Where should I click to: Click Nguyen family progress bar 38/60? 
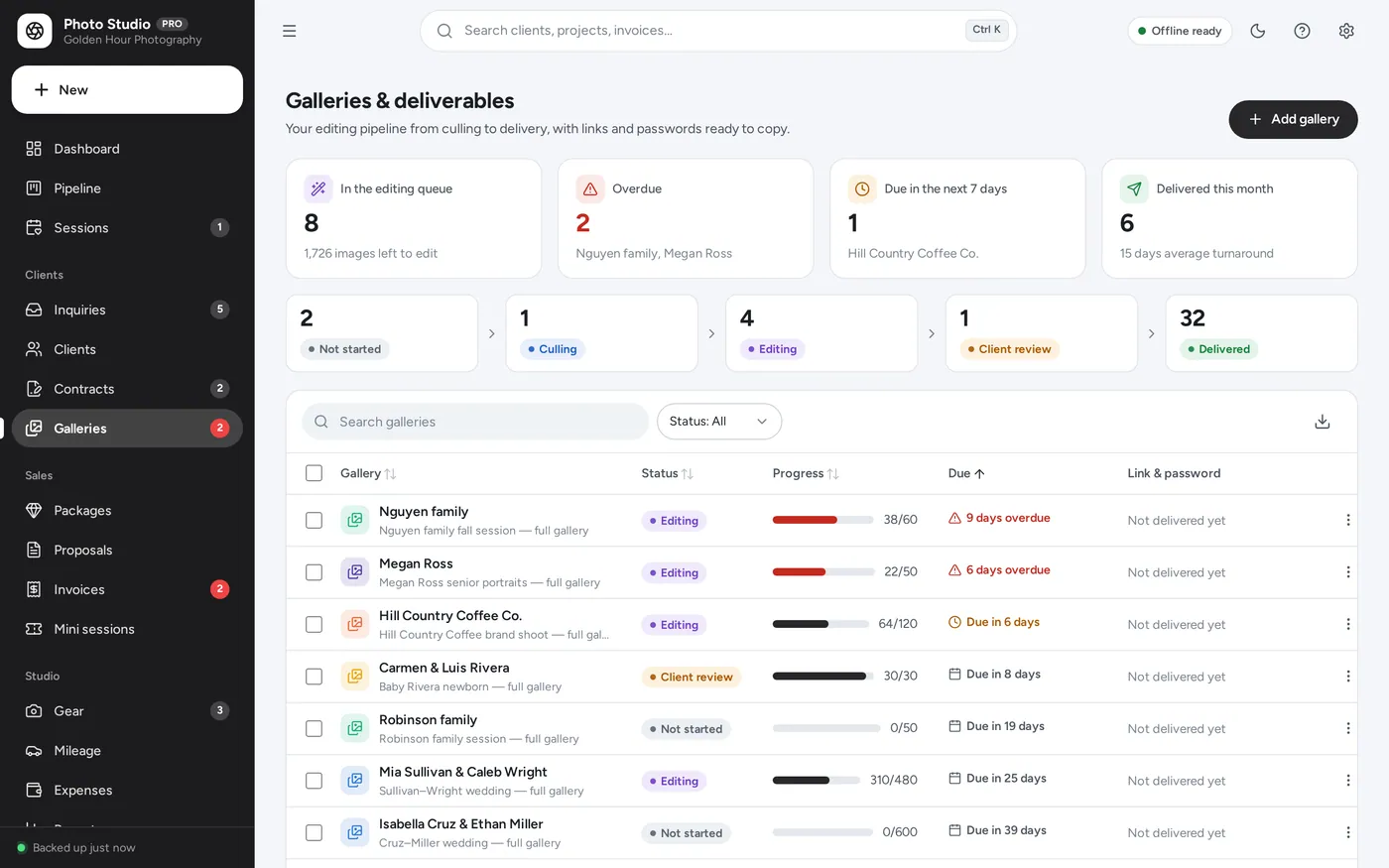click(x=822, y=520)
